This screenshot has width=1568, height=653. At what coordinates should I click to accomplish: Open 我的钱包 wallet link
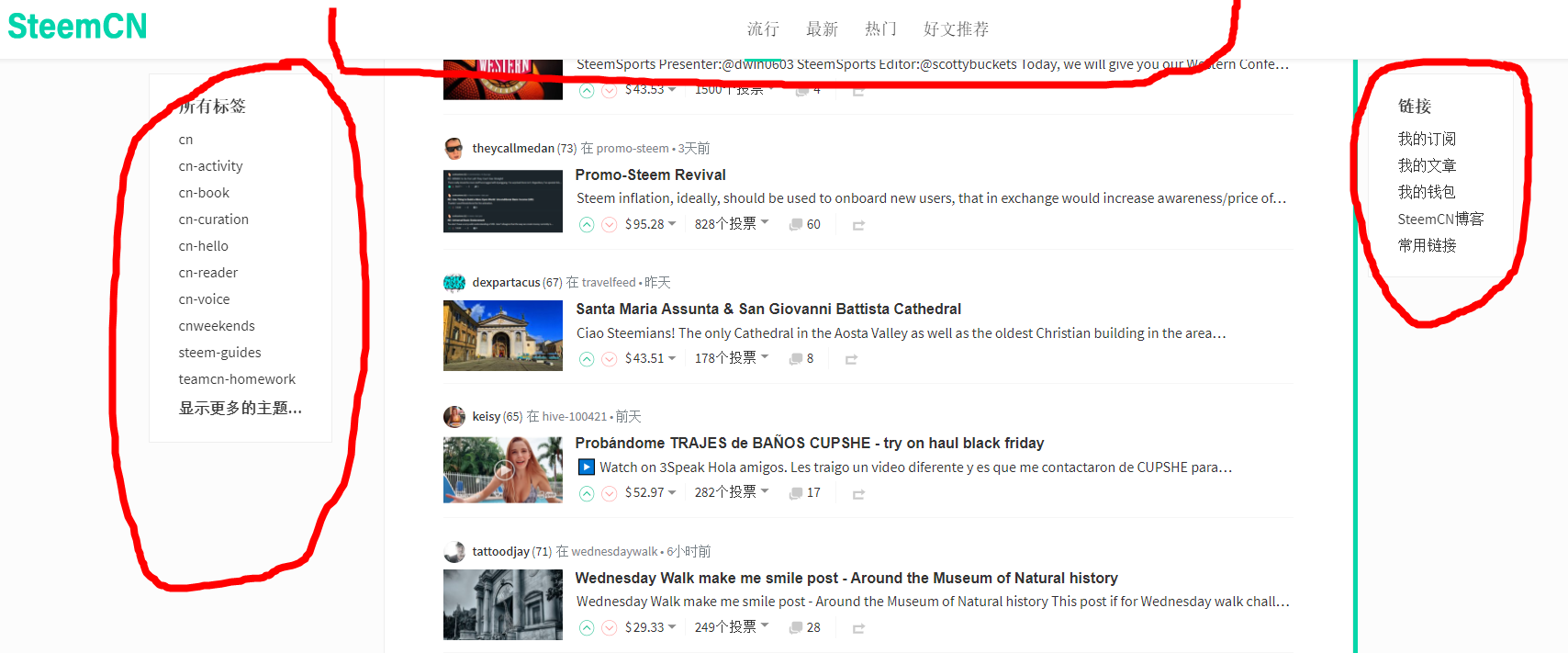pyautogui.click(x=1427, y=192)
